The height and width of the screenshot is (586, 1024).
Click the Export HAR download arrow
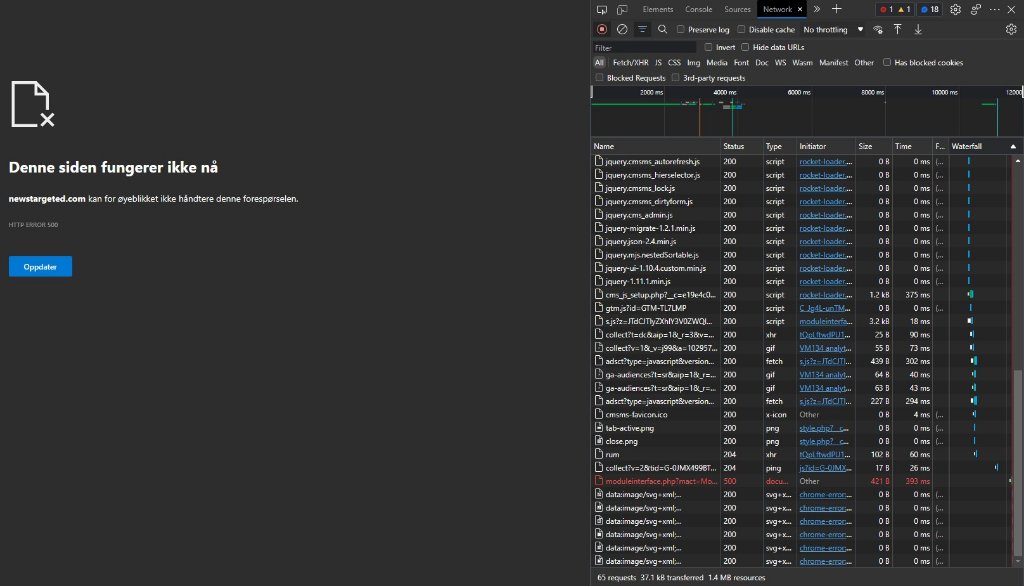point(918,30)
